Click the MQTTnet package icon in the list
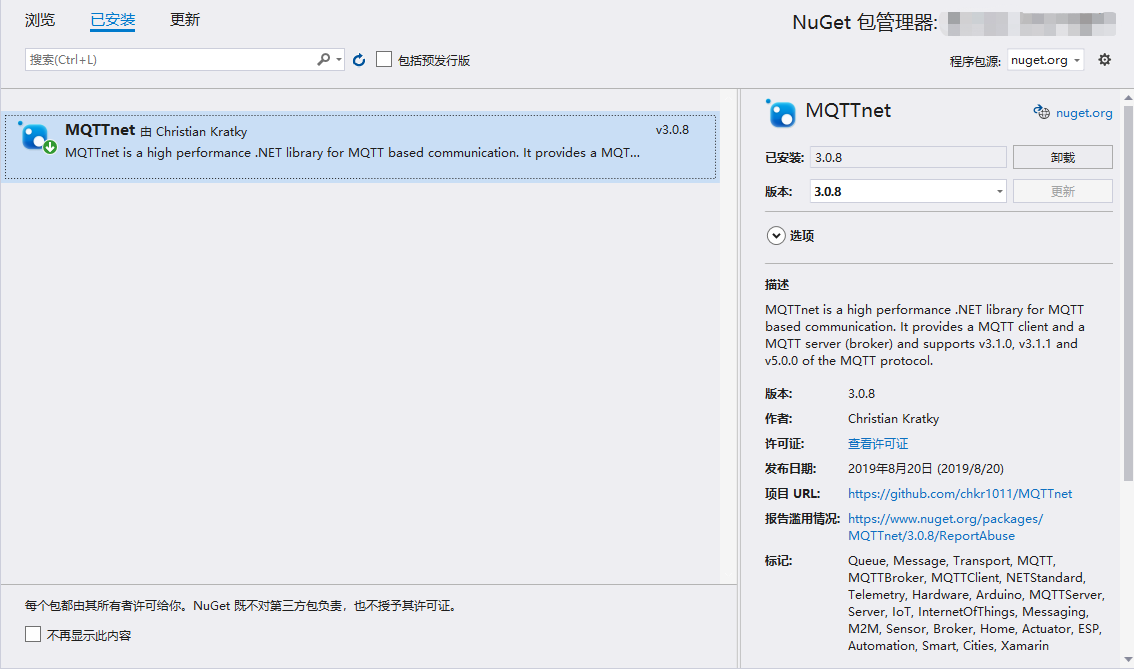Viewport: 1134px width, 669px height. coord(36,137)
